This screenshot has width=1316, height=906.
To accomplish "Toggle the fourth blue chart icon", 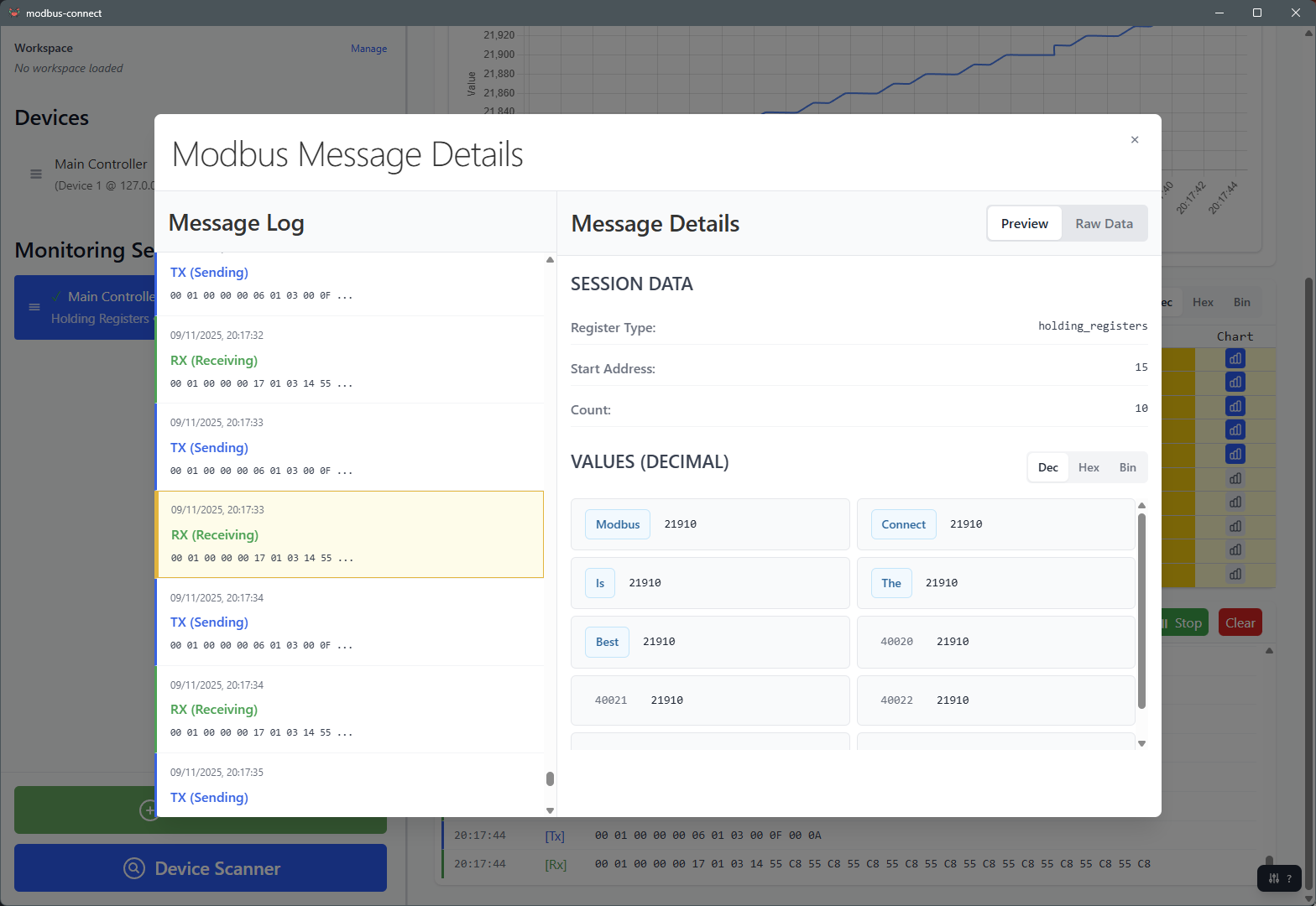I will (1235, 430).
